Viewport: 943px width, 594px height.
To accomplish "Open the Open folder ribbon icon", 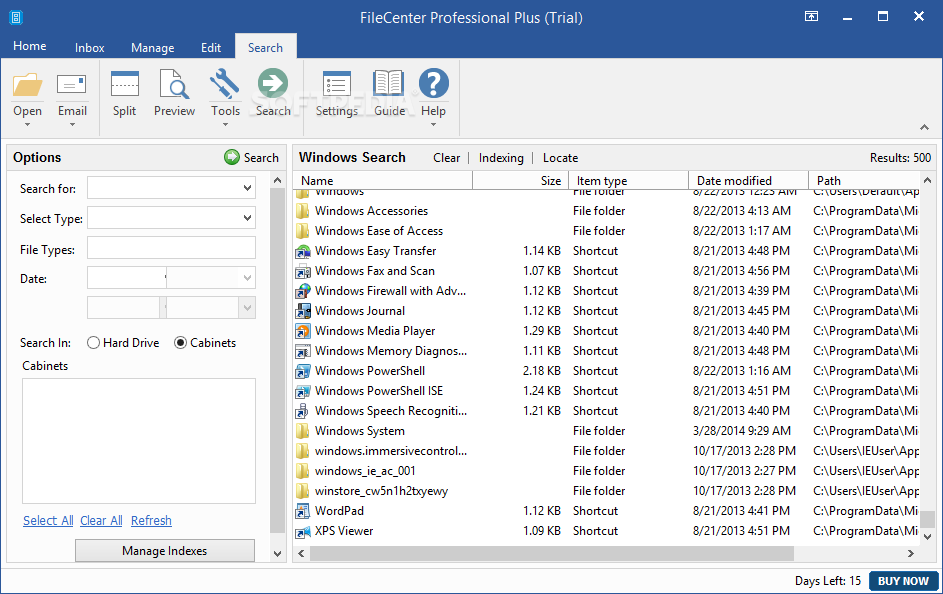I will point(28,85).
